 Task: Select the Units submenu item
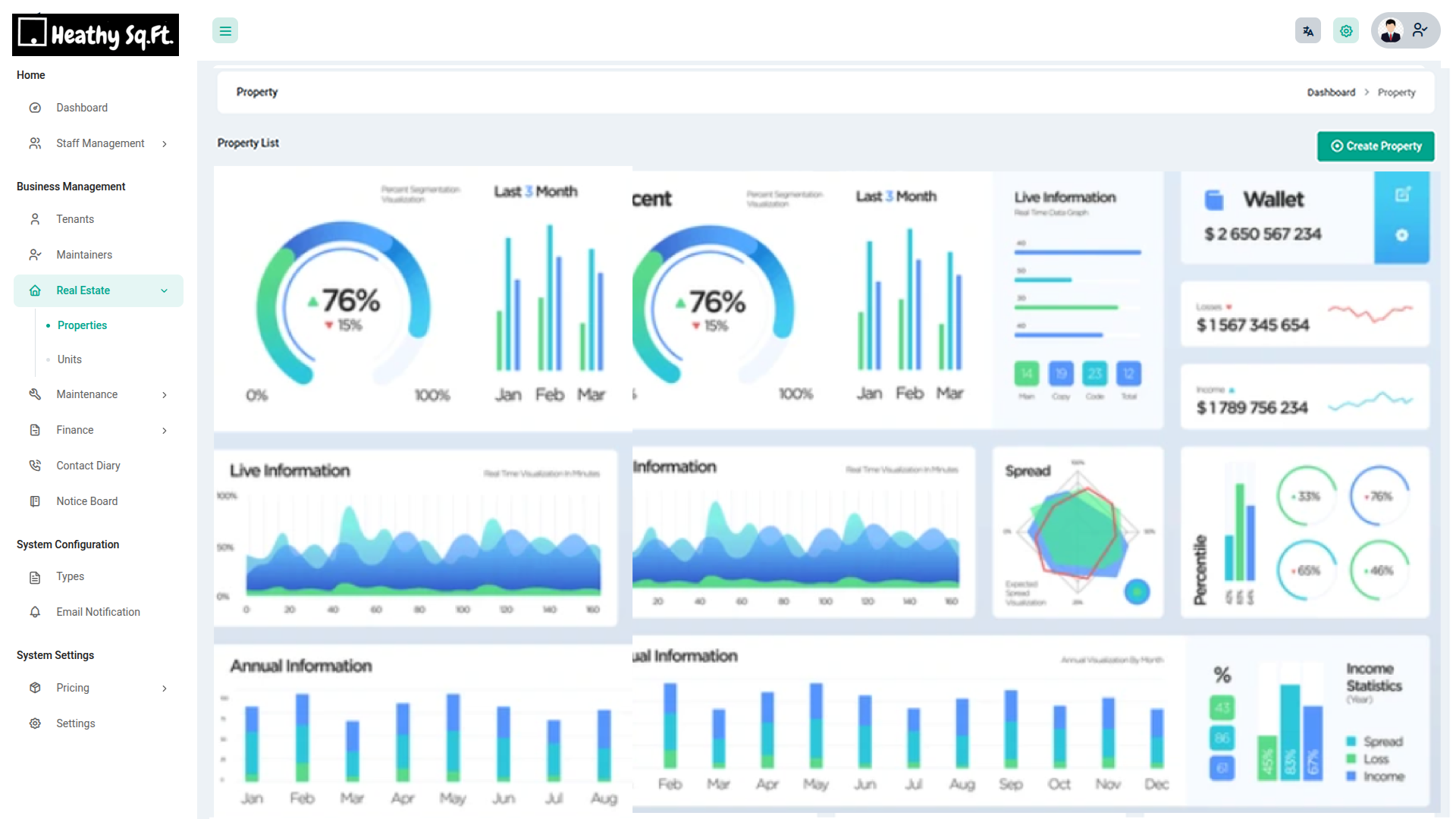70,359
